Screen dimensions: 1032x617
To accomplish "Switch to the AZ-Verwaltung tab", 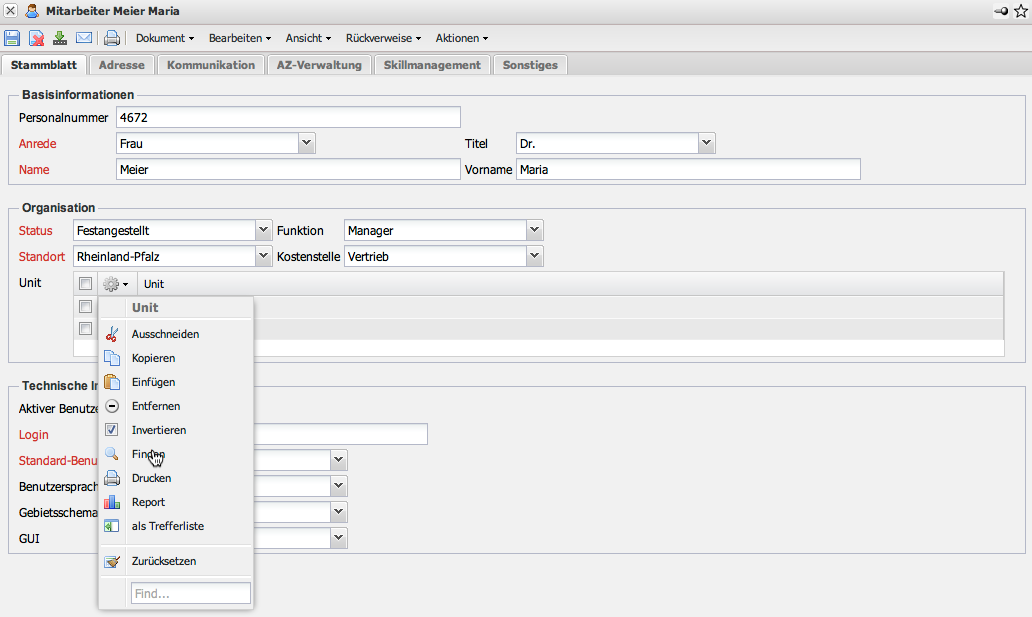I will [x=319, y=65].
